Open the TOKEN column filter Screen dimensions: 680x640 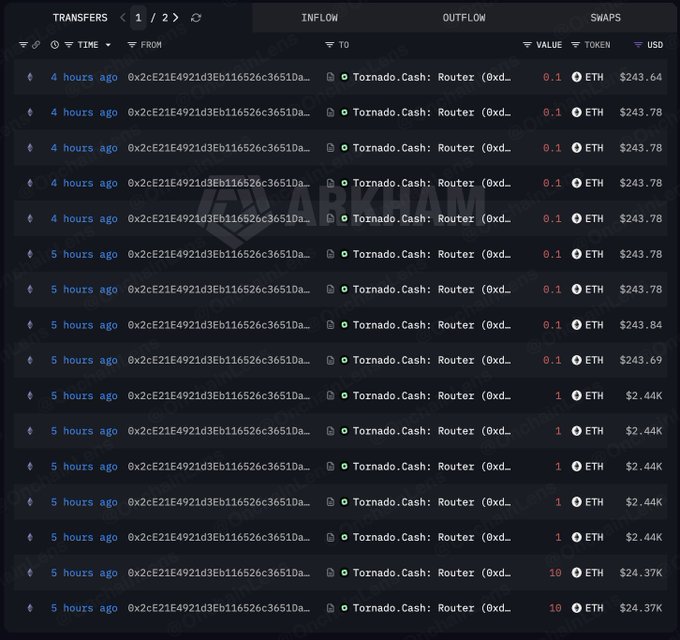pos(575,45)
